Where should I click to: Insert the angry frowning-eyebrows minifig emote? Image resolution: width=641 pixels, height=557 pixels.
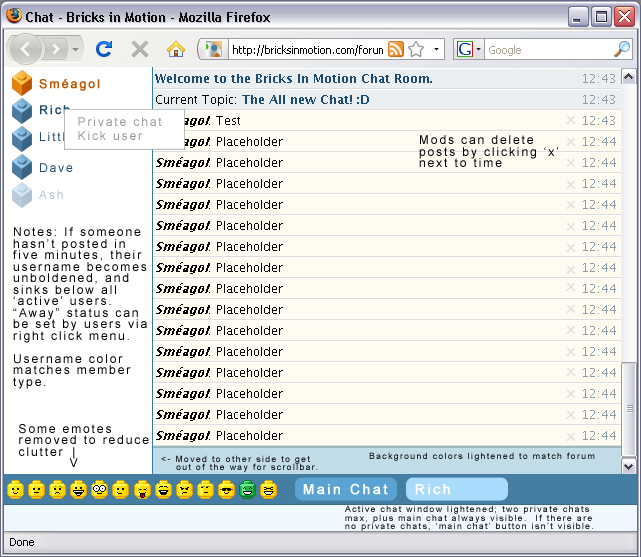[184, 490]
